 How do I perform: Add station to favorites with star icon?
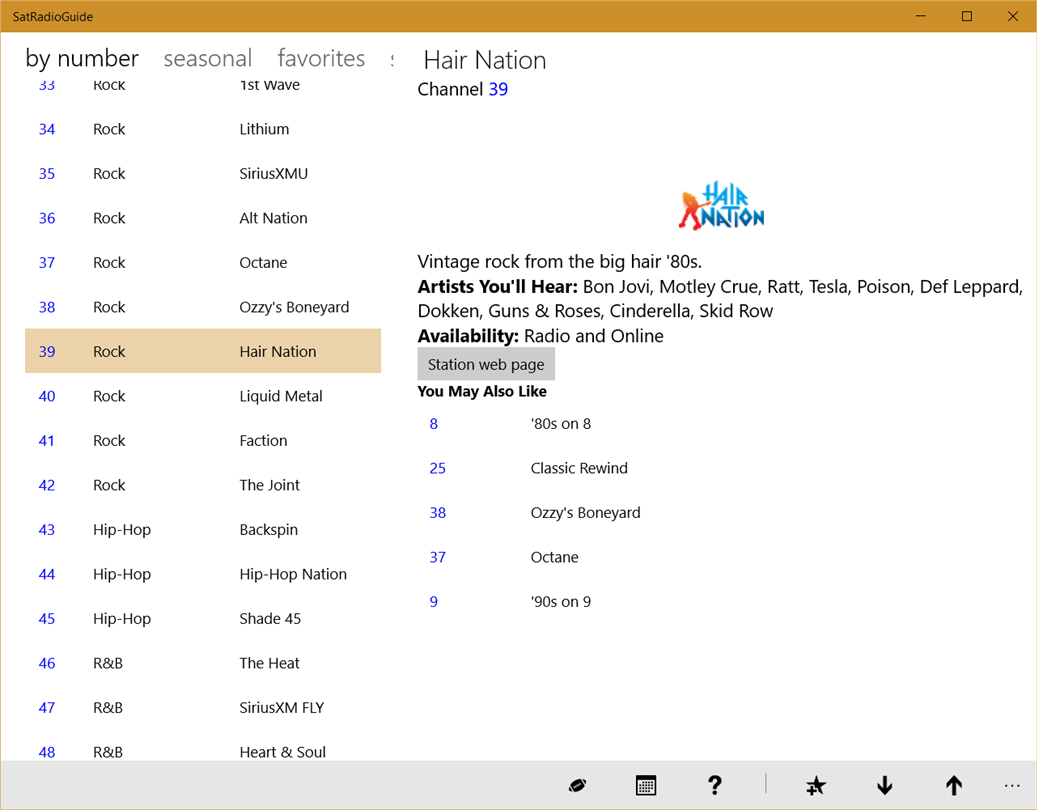[x=816, y=786]
